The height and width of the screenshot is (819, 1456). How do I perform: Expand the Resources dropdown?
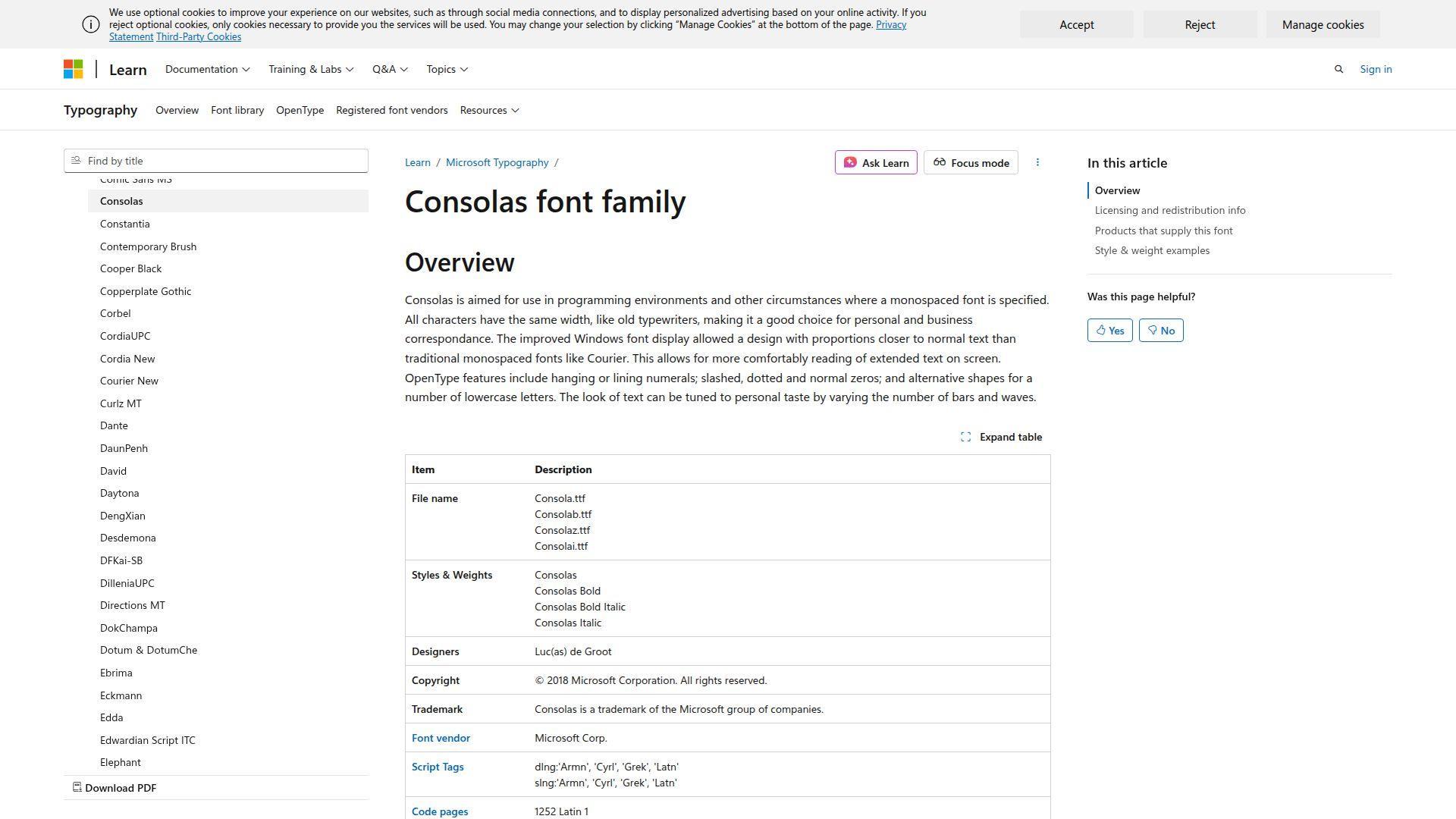(x=489, y=110)
